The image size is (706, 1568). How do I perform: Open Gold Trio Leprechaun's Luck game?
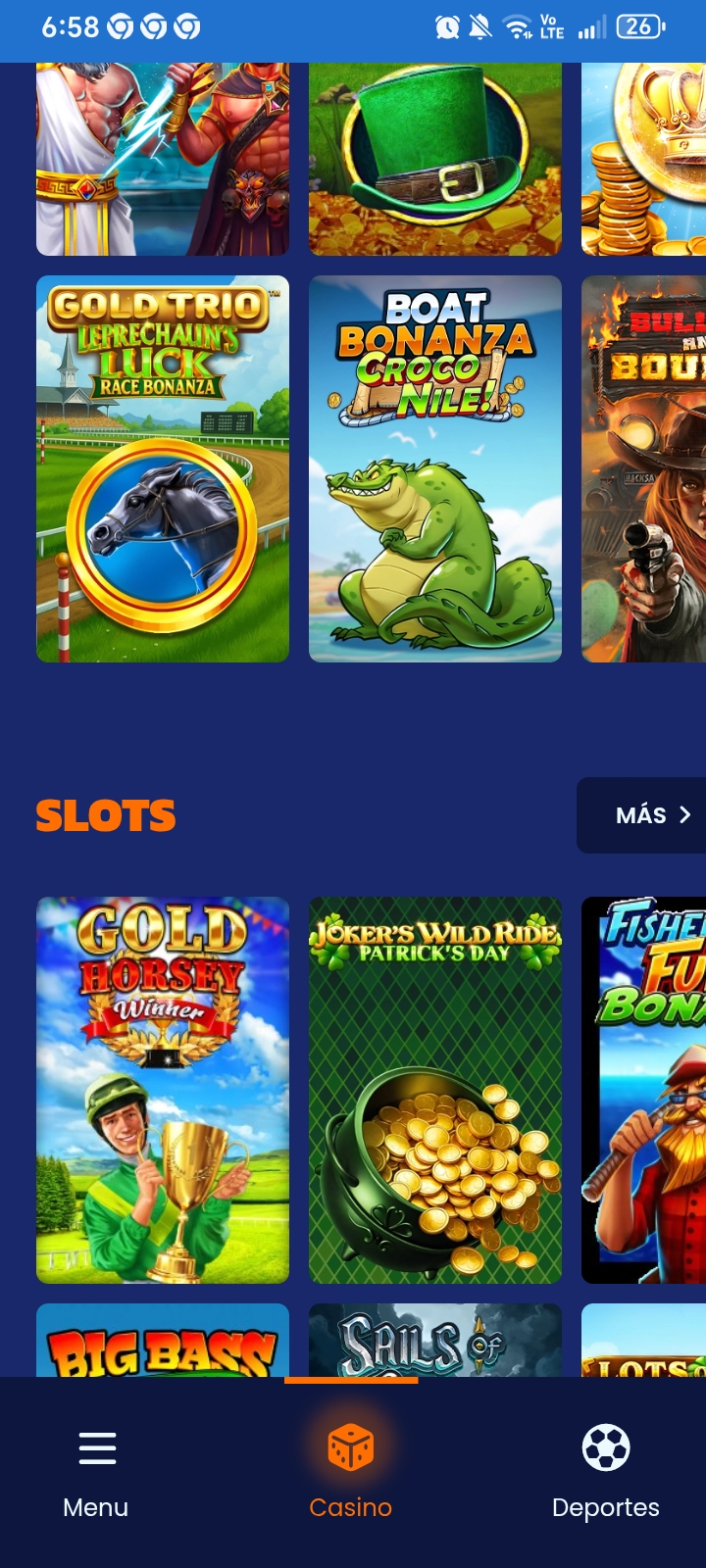pyautogui.click(x=163, y=468)
